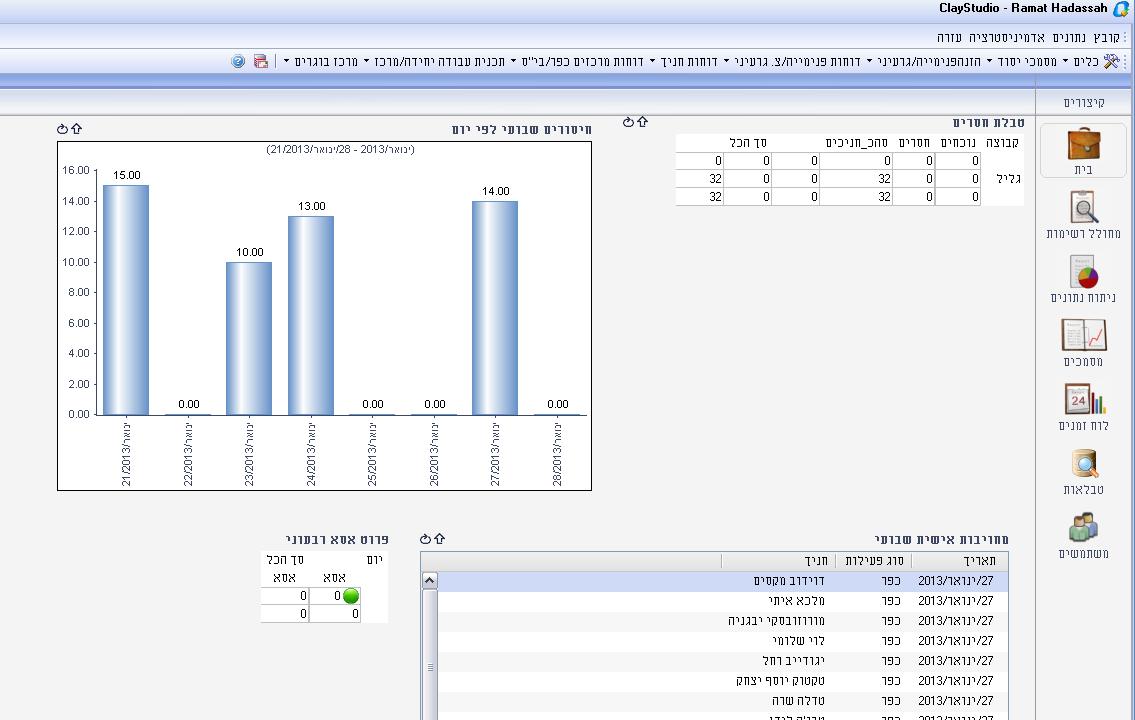Select the row for מלכא איתי

(x=722, y=601)
